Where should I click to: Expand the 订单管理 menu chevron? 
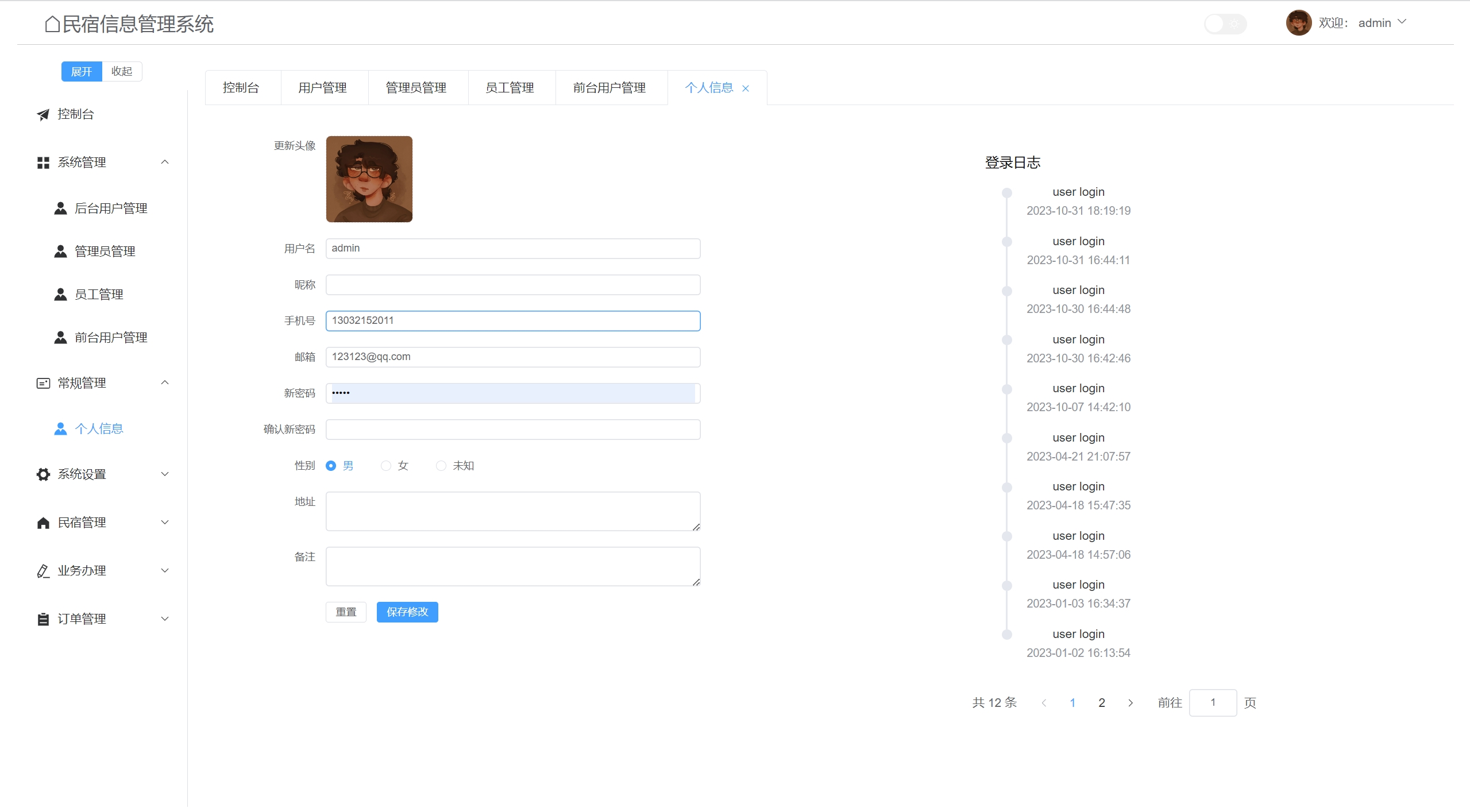[165, 618]
